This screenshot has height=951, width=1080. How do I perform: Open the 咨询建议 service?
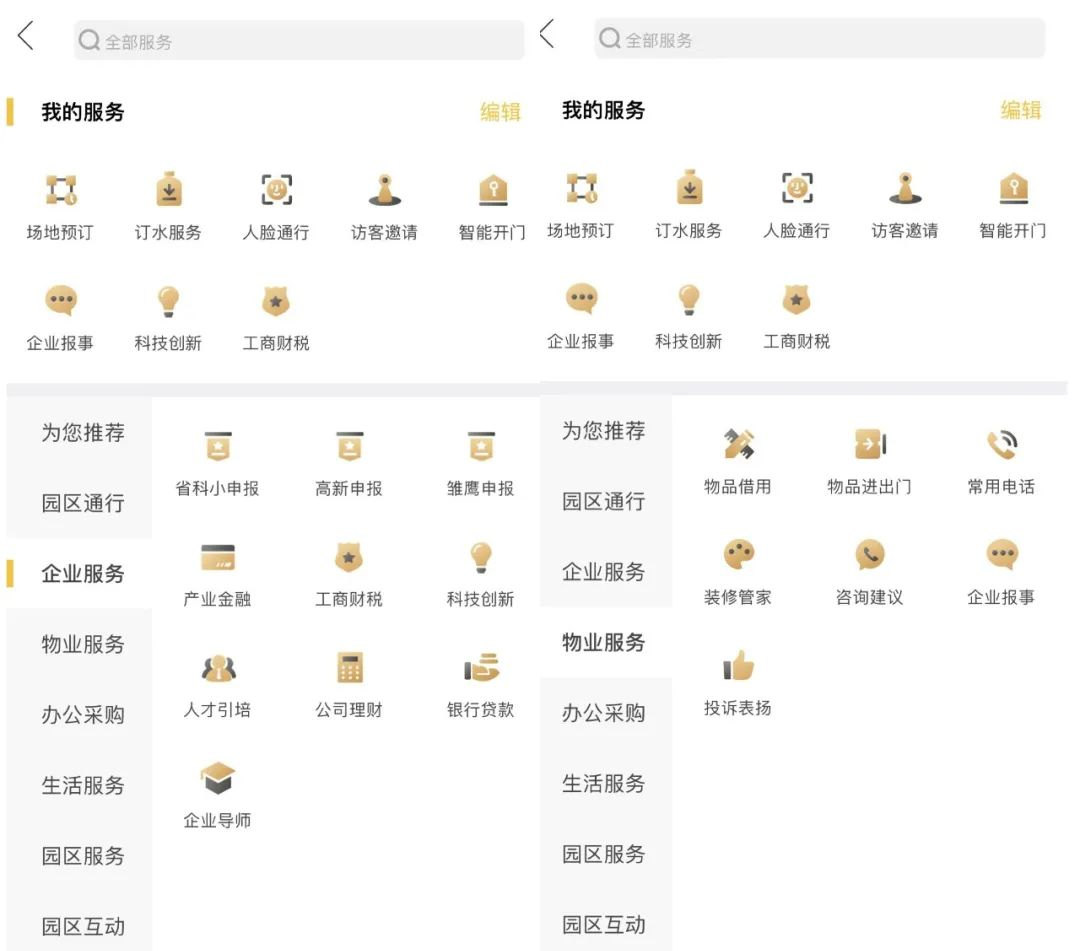[x=869, y=555]
